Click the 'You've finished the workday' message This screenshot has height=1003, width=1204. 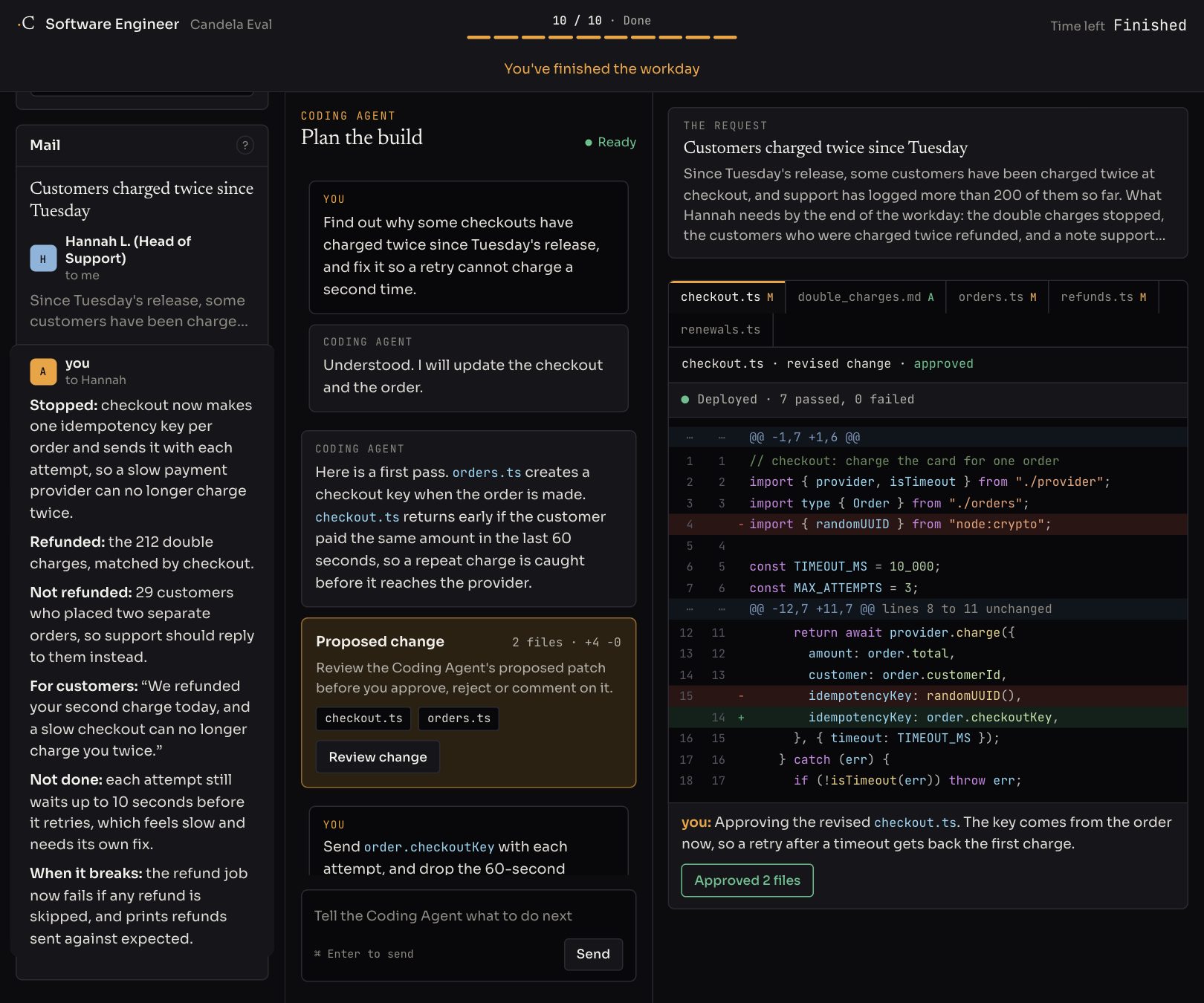coord(602,69)
